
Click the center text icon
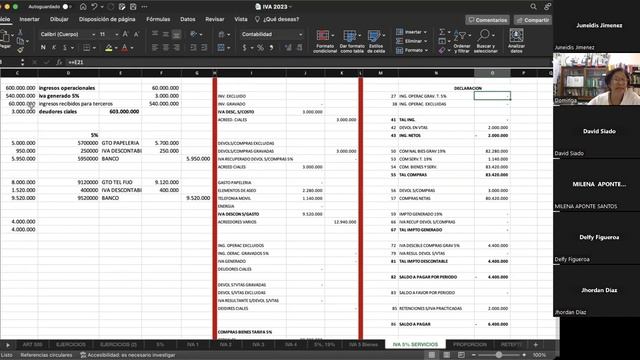165,48
